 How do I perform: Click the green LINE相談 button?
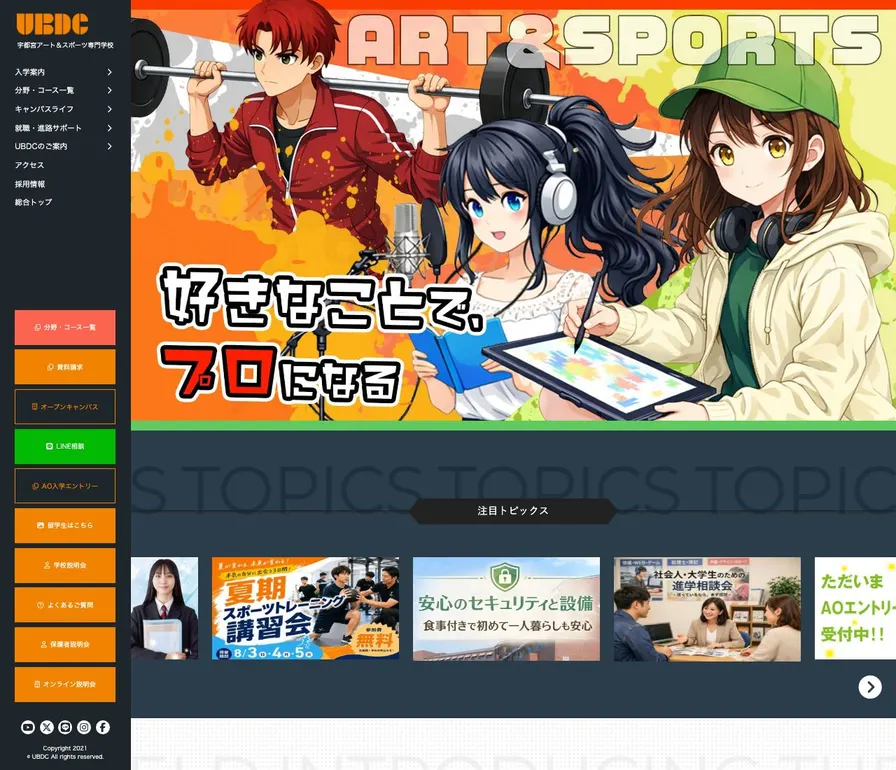65,446
